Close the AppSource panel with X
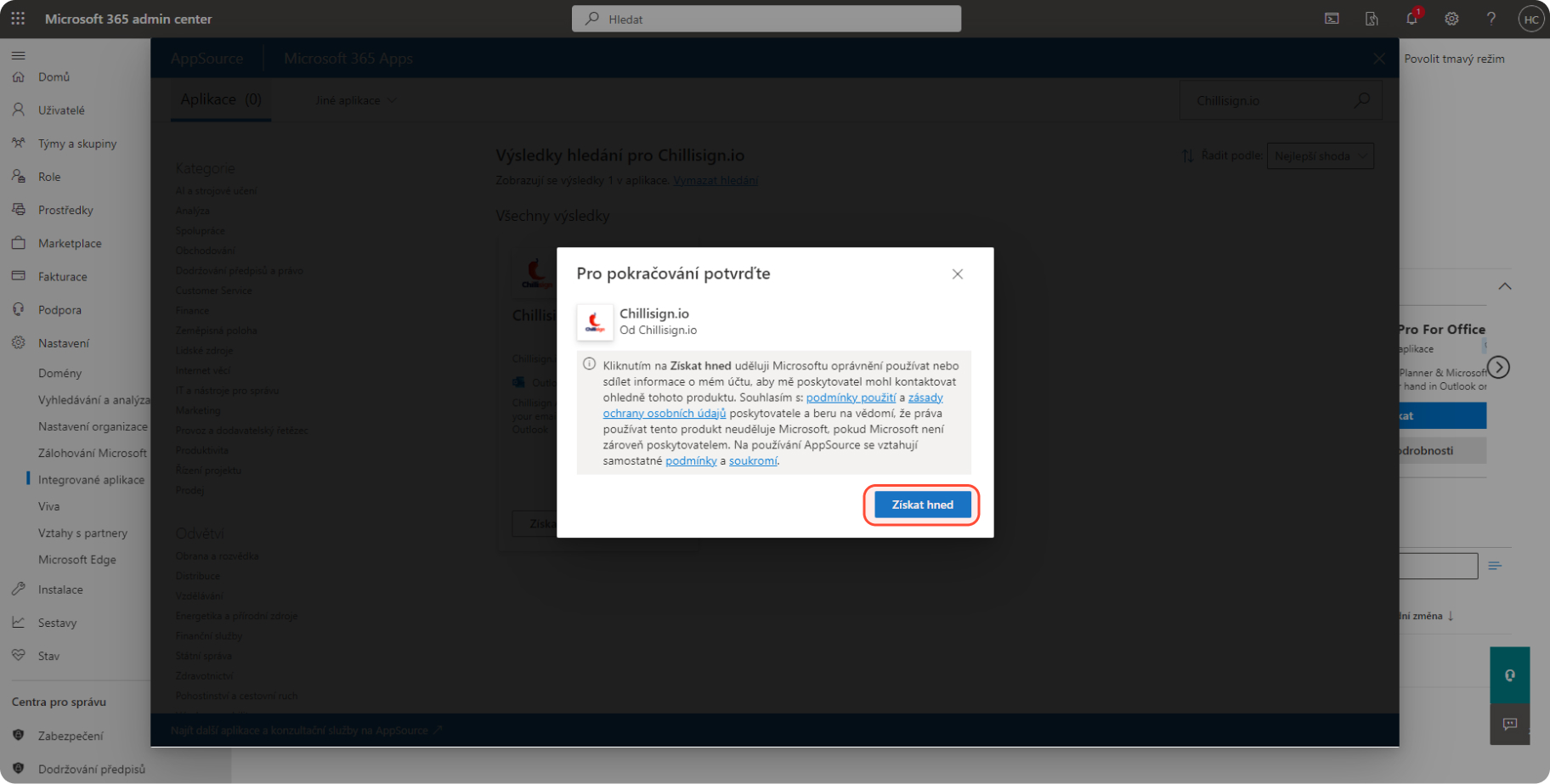The height and width of the screenshot is (784, 1550). pyautogui.click(x=1379, y=59)
